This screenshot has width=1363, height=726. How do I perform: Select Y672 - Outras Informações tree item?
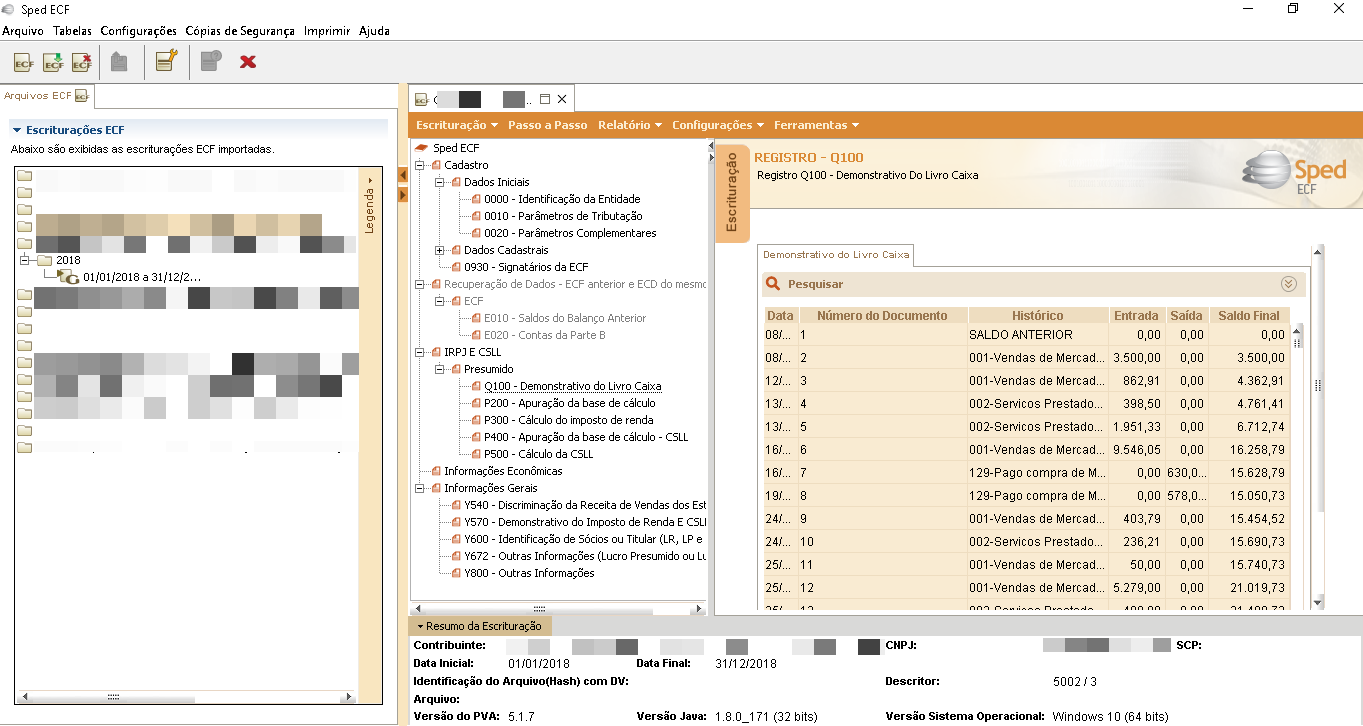pos(585,556)
